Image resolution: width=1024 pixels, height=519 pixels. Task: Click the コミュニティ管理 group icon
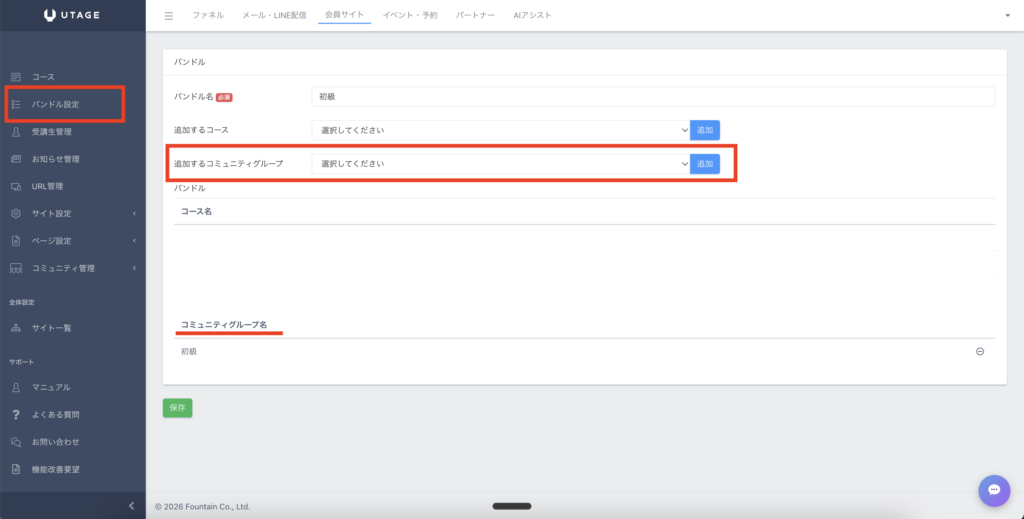(x=16, y=268)
